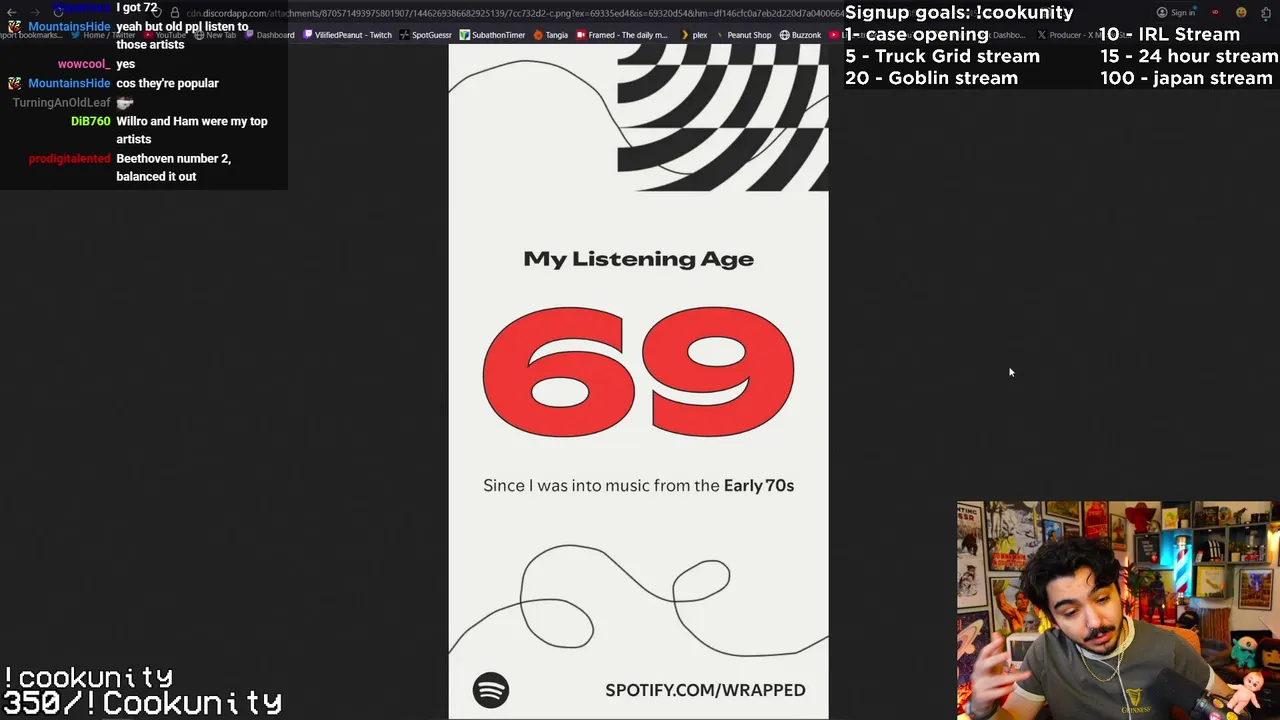Image resolution: width=1280 pixels, height=720 pixels.
Task: Click the '20 - Goblin stream' goal text
Action: tap(931, 78)
